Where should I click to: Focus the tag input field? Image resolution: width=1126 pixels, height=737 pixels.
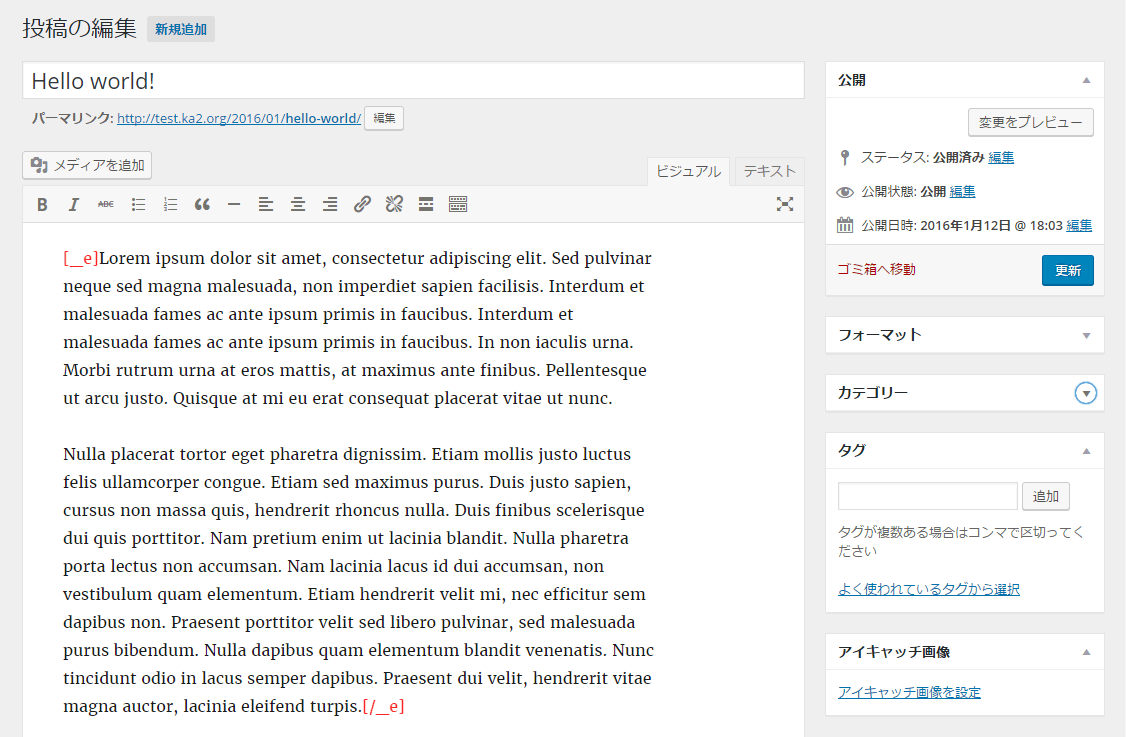click(927, 496)
